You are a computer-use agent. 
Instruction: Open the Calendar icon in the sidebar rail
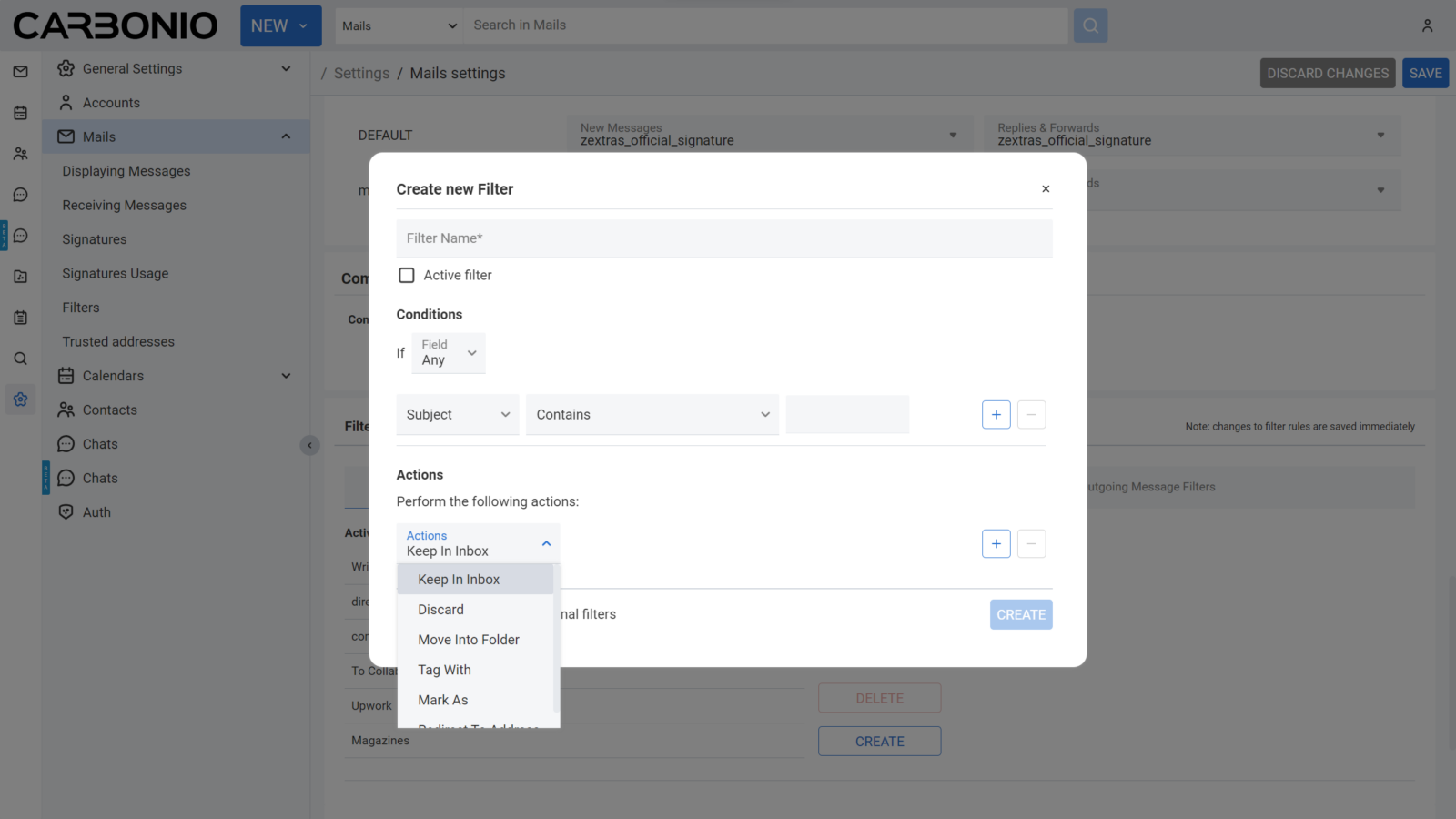tap(20, 112)
